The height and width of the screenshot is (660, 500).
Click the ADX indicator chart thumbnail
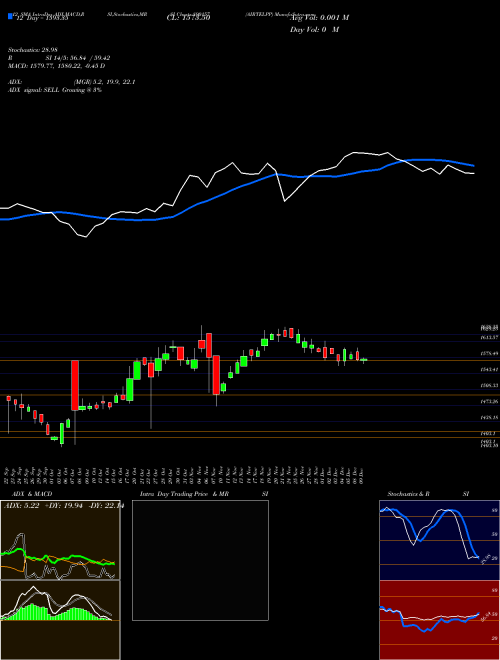tap(60, 540)
